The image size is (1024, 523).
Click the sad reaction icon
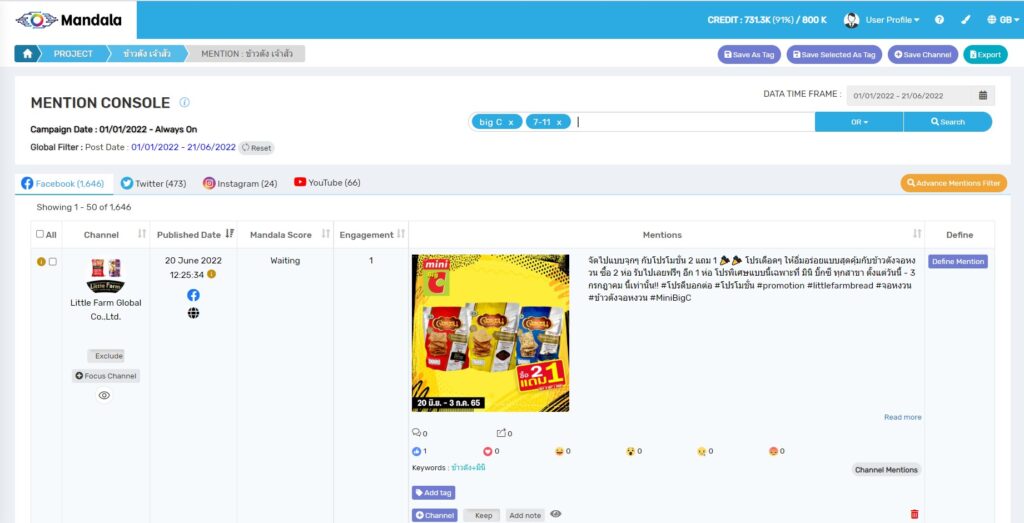pyautogui.click(x=702, y=451)
